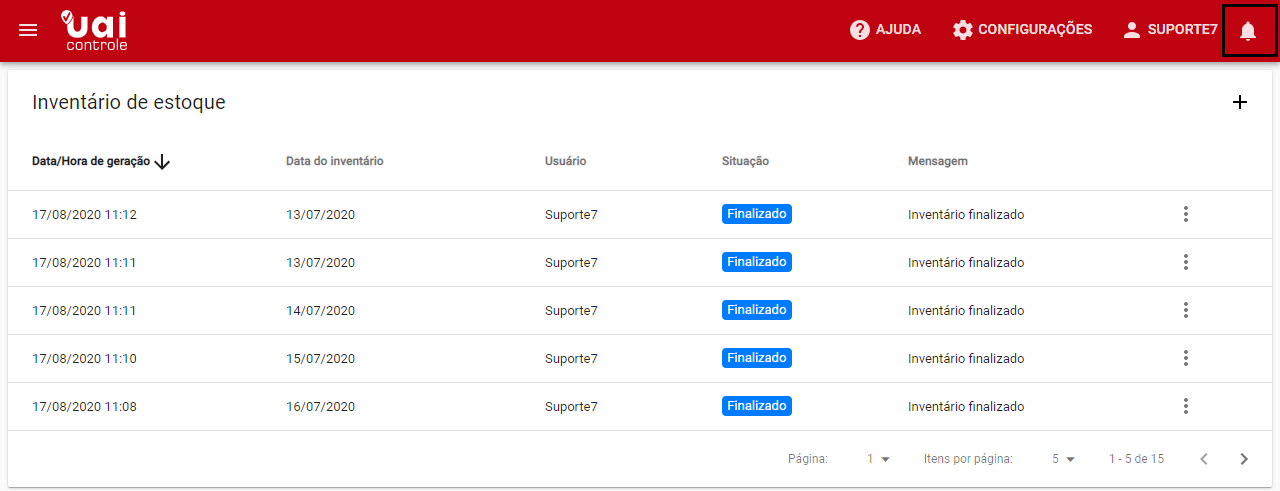
Task: Click the Situação column header
Action: pyautogui.click(x=745, y=161)
